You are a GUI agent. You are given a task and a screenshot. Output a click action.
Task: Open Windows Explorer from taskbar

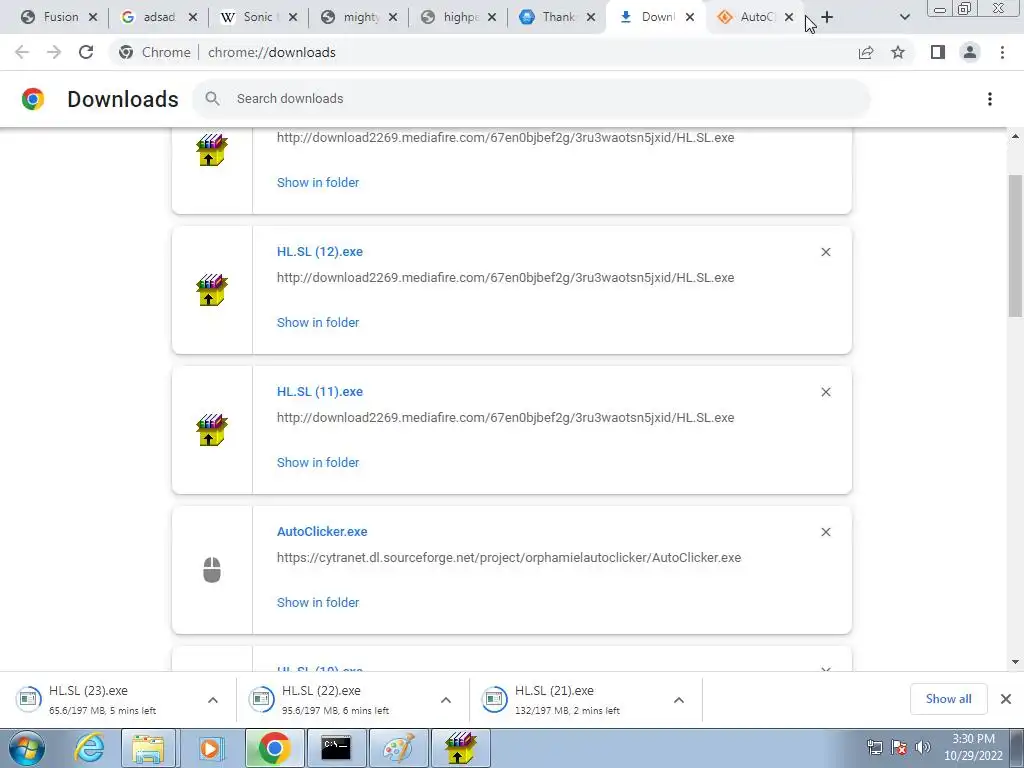(148, 748)
